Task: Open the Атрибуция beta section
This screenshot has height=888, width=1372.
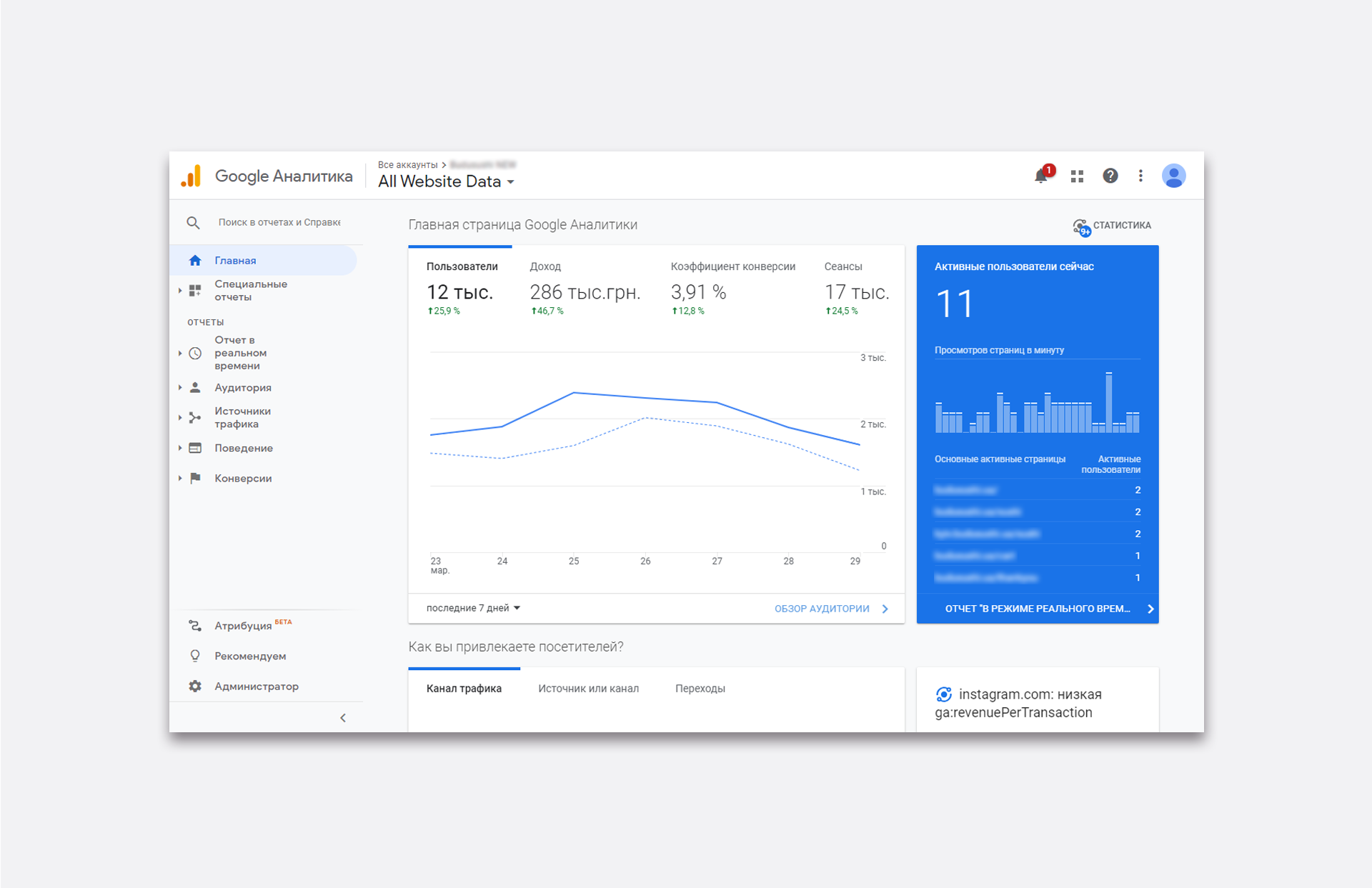Action: [x=243, y=626]
